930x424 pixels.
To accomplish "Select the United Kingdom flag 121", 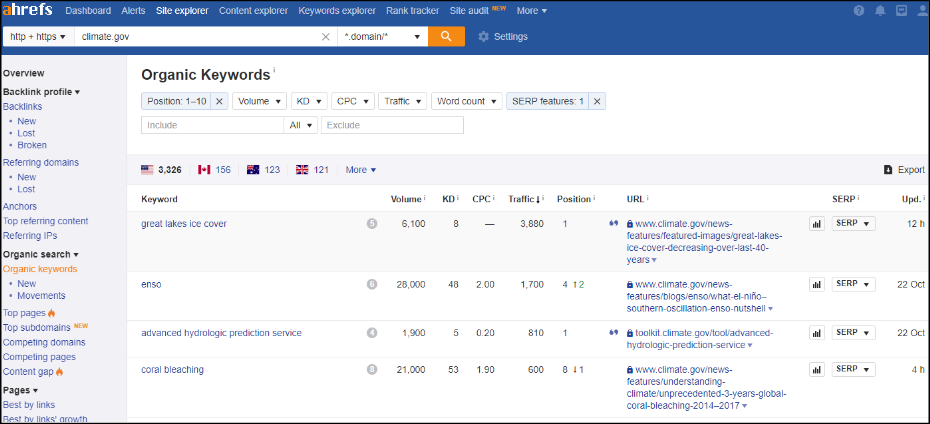I will tap(312, 170).
